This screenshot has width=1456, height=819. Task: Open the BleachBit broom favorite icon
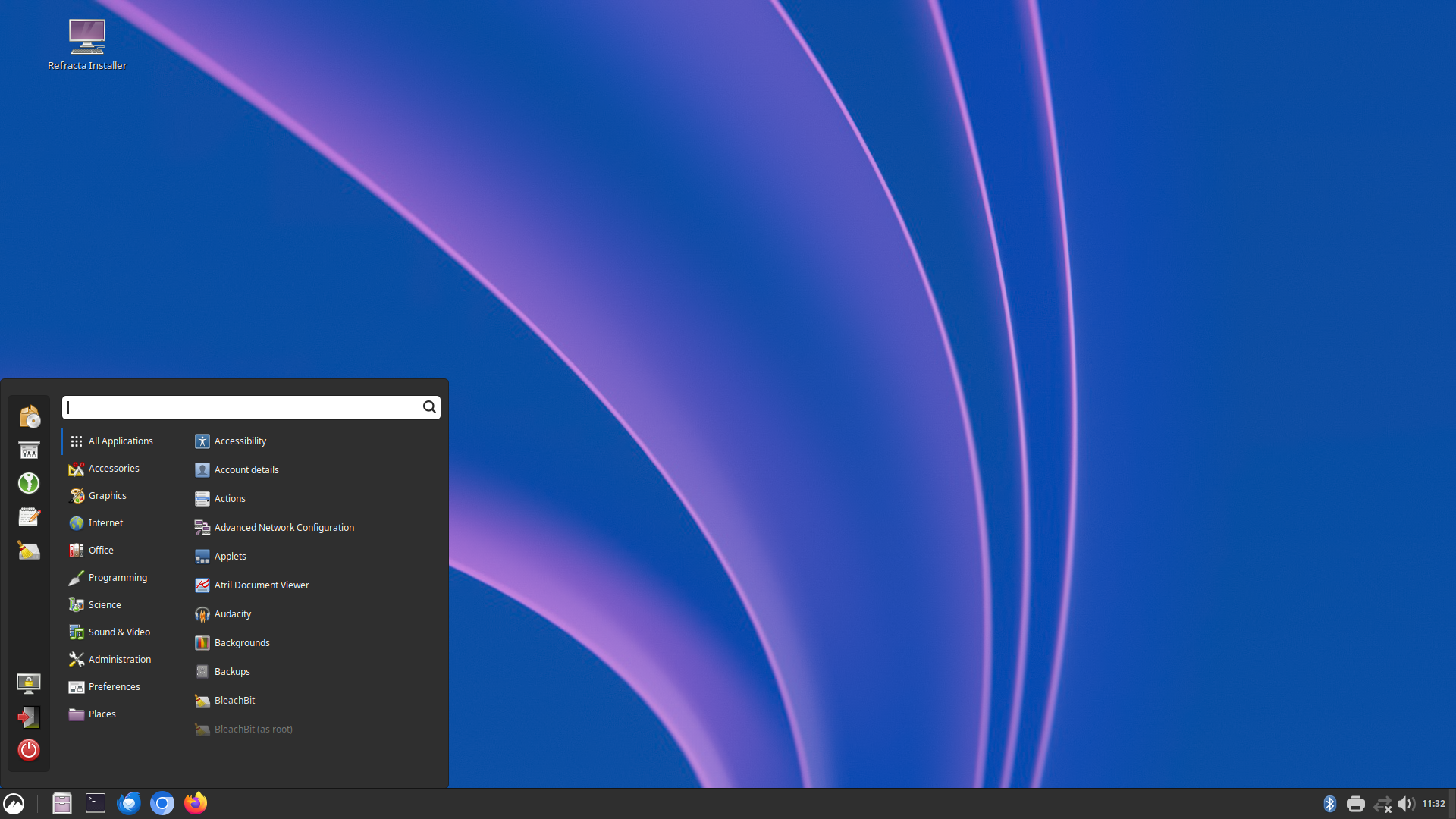tap(29, 551)
